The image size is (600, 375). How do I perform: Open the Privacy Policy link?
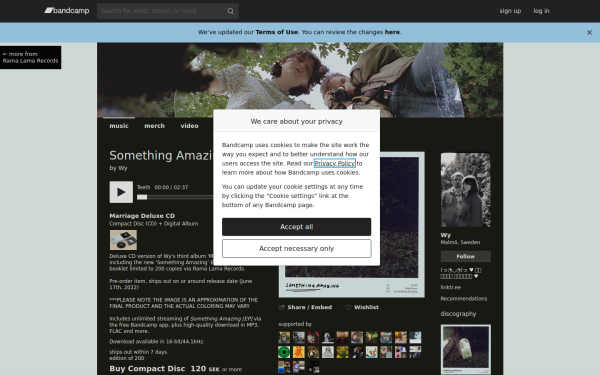pos(335,163)
